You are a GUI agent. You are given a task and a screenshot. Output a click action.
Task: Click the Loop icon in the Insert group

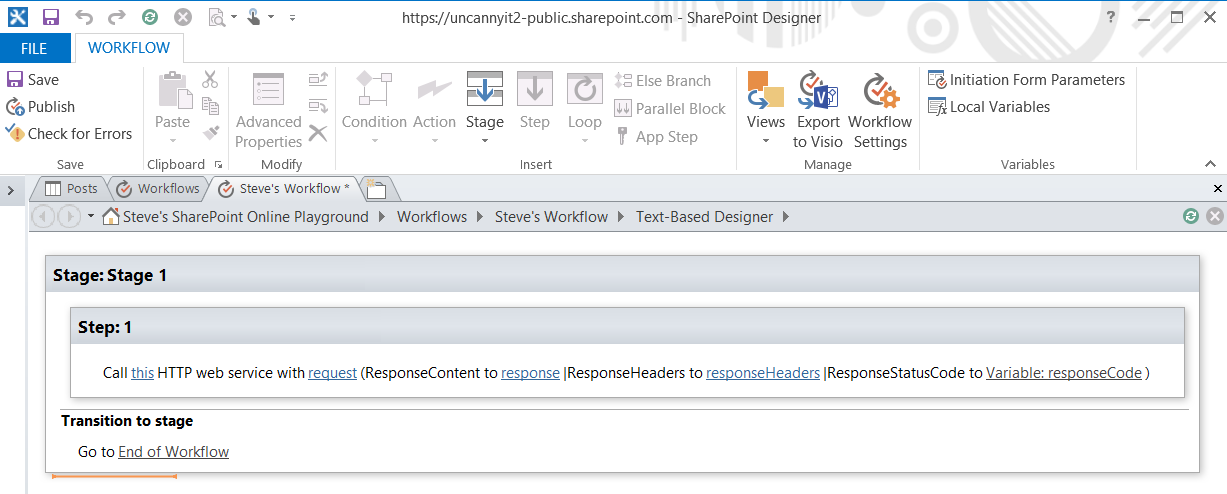tap(585, 89)
